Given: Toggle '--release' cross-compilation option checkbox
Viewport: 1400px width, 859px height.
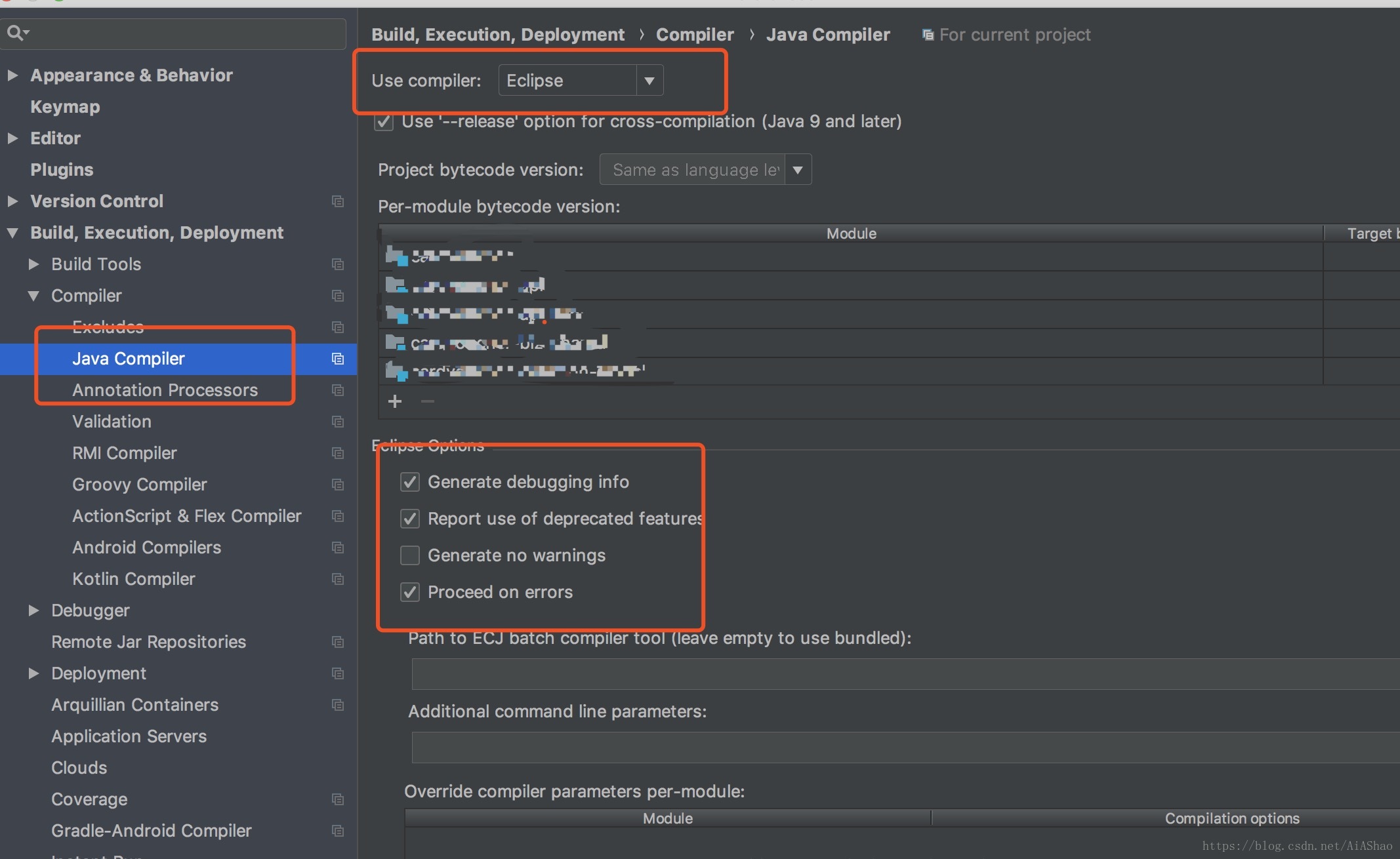Looking at the screenshot, I should coord(384,122).
